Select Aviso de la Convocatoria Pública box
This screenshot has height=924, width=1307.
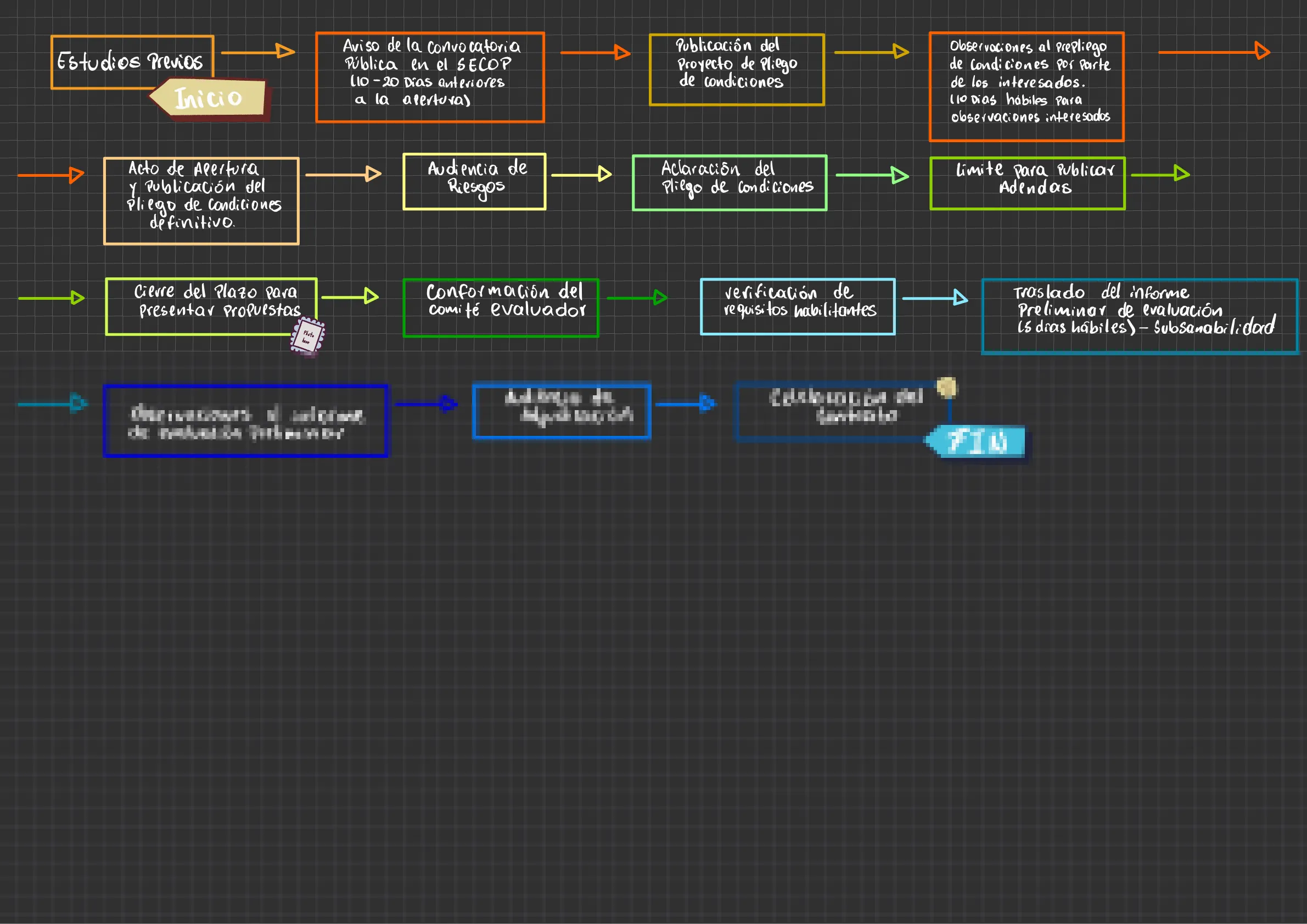coord(430,77)
